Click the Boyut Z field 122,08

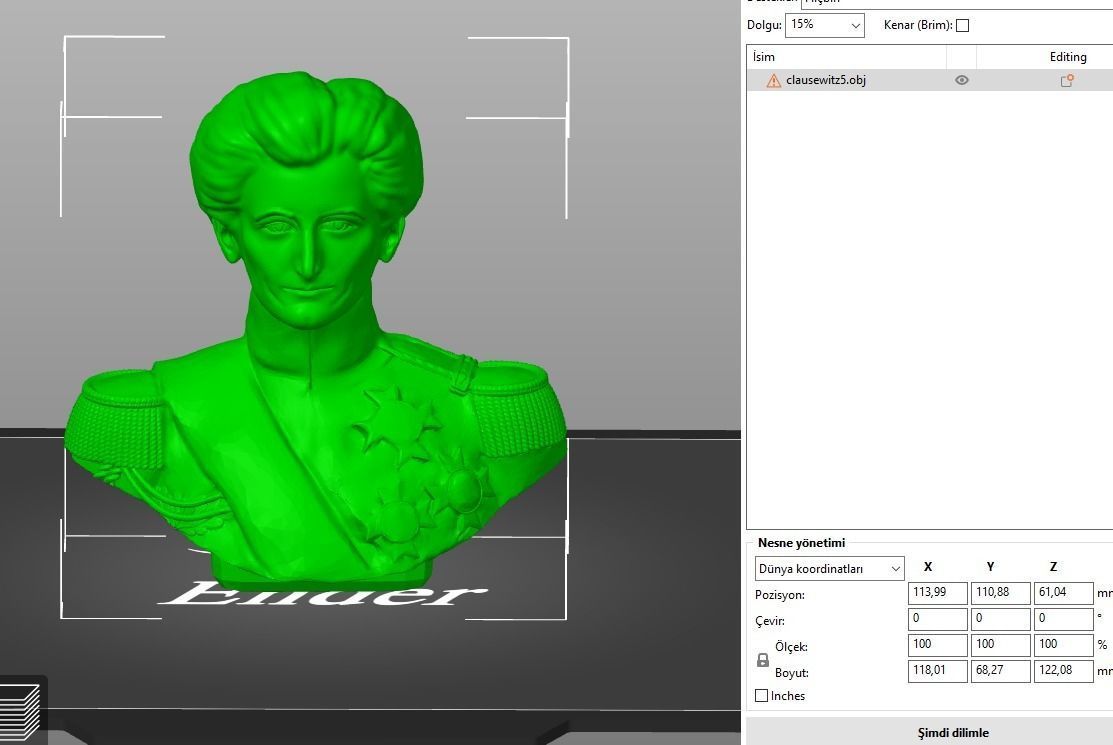coord(1063,670)
